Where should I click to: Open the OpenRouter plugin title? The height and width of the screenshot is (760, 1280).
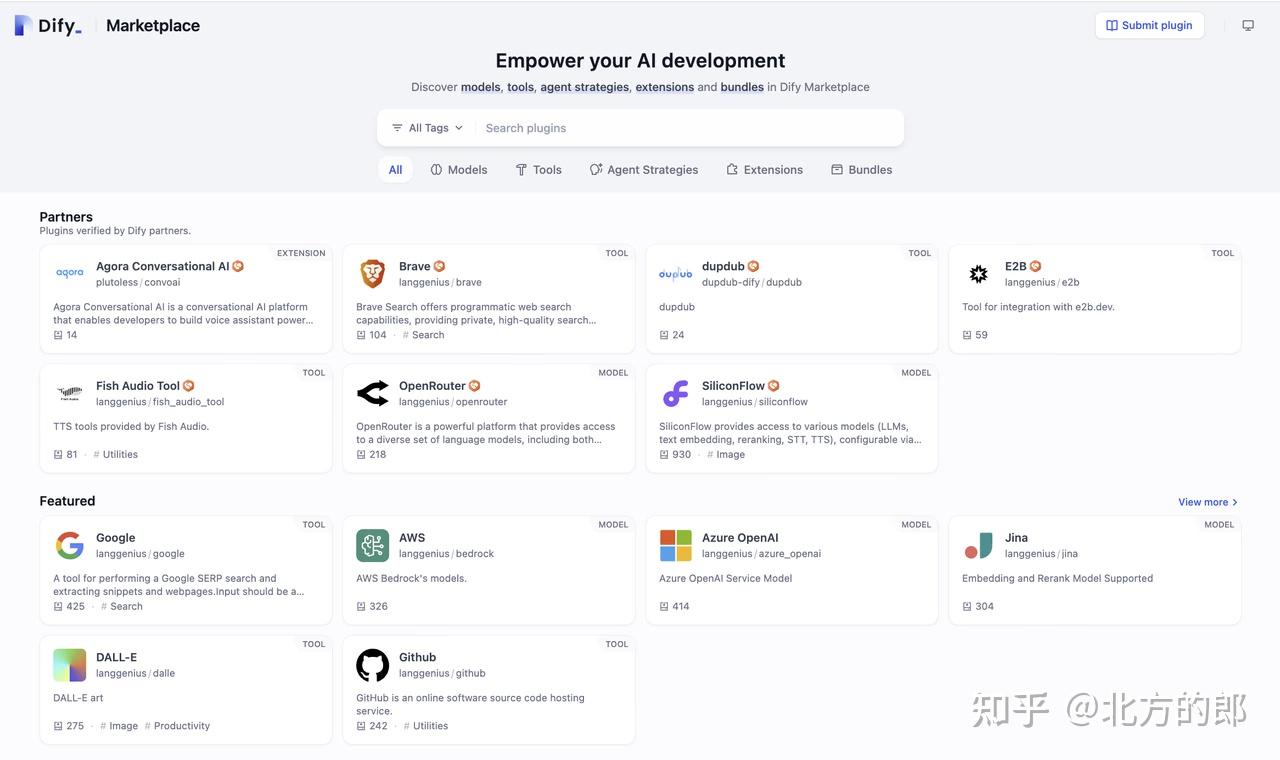433,386
